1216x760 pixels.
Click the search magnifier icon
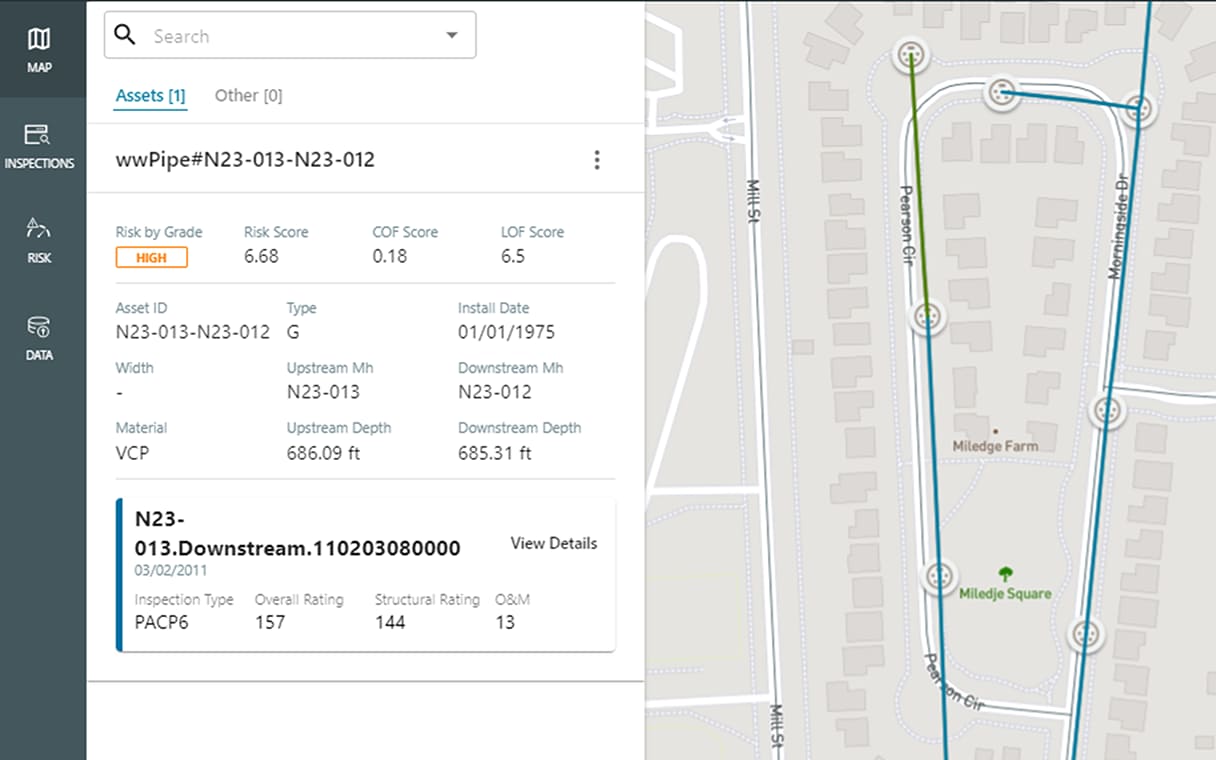click(x=125, y=36)
